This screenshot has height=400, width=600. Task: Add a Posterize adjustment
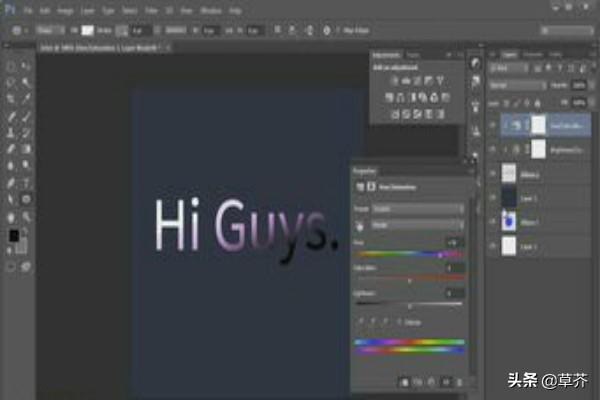[x=406, y=114]
